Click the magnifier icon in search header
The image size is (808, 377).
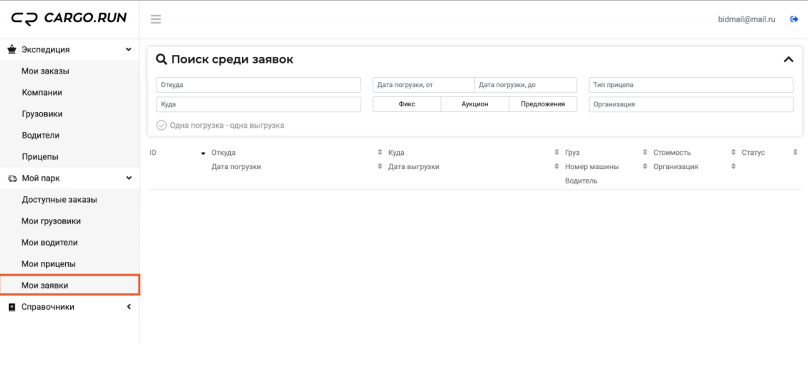161,60
